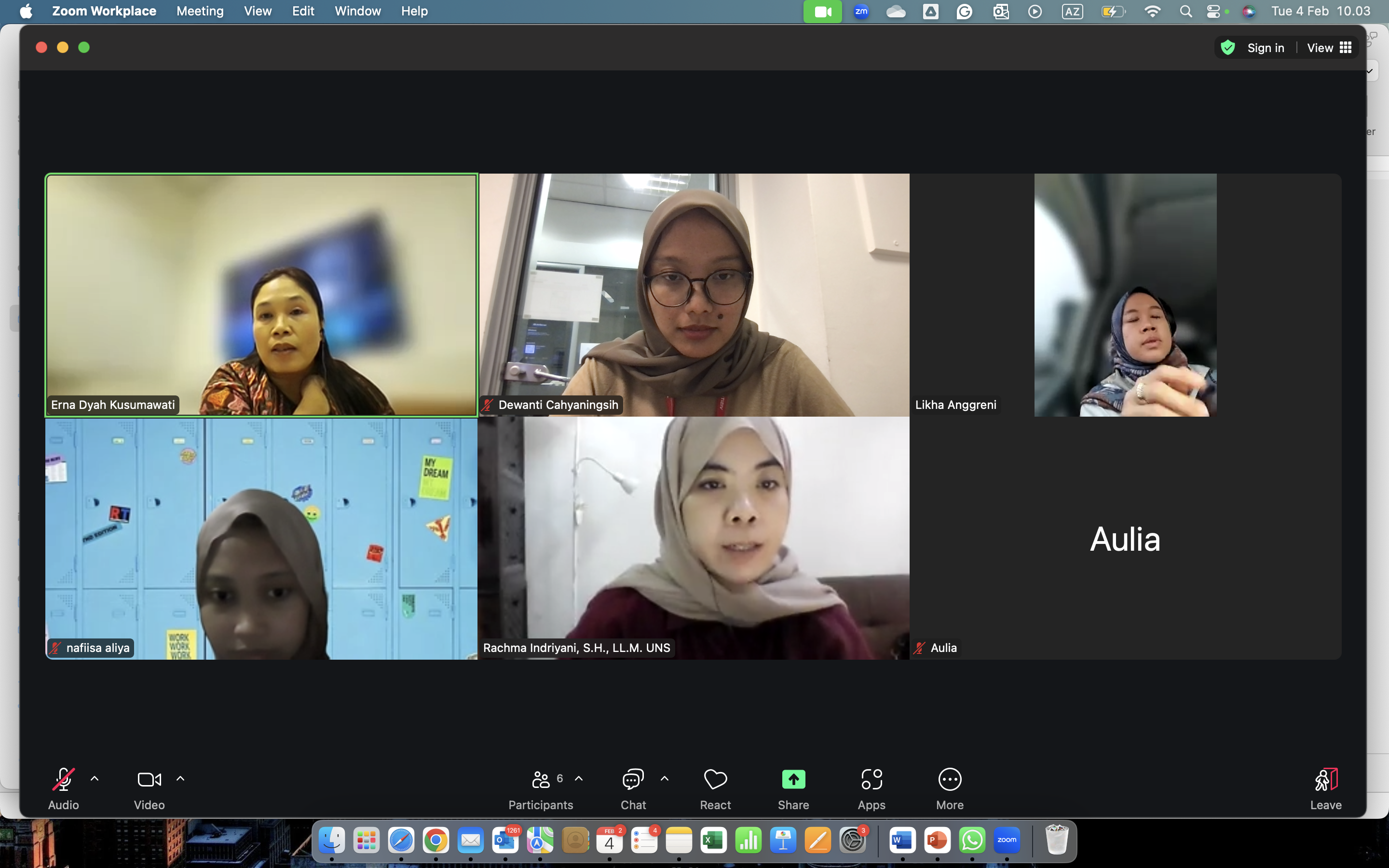
Task: Click the green Share screen icon
Action: coord(793,780)
